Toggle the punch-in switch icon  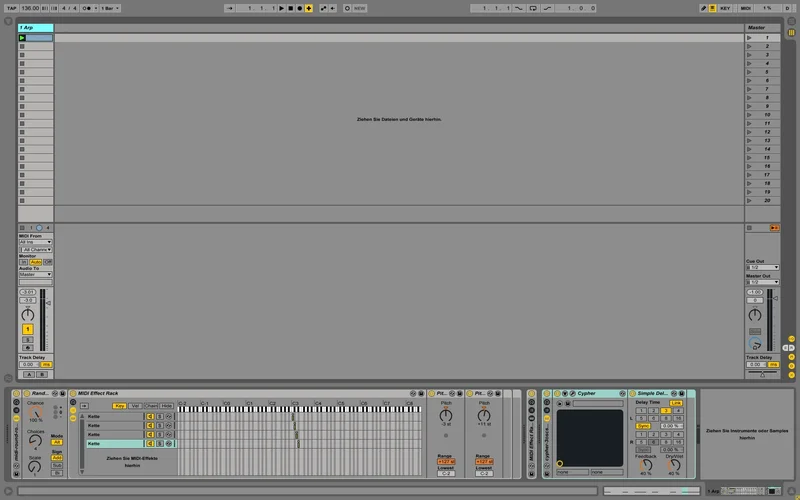[519, 8]
